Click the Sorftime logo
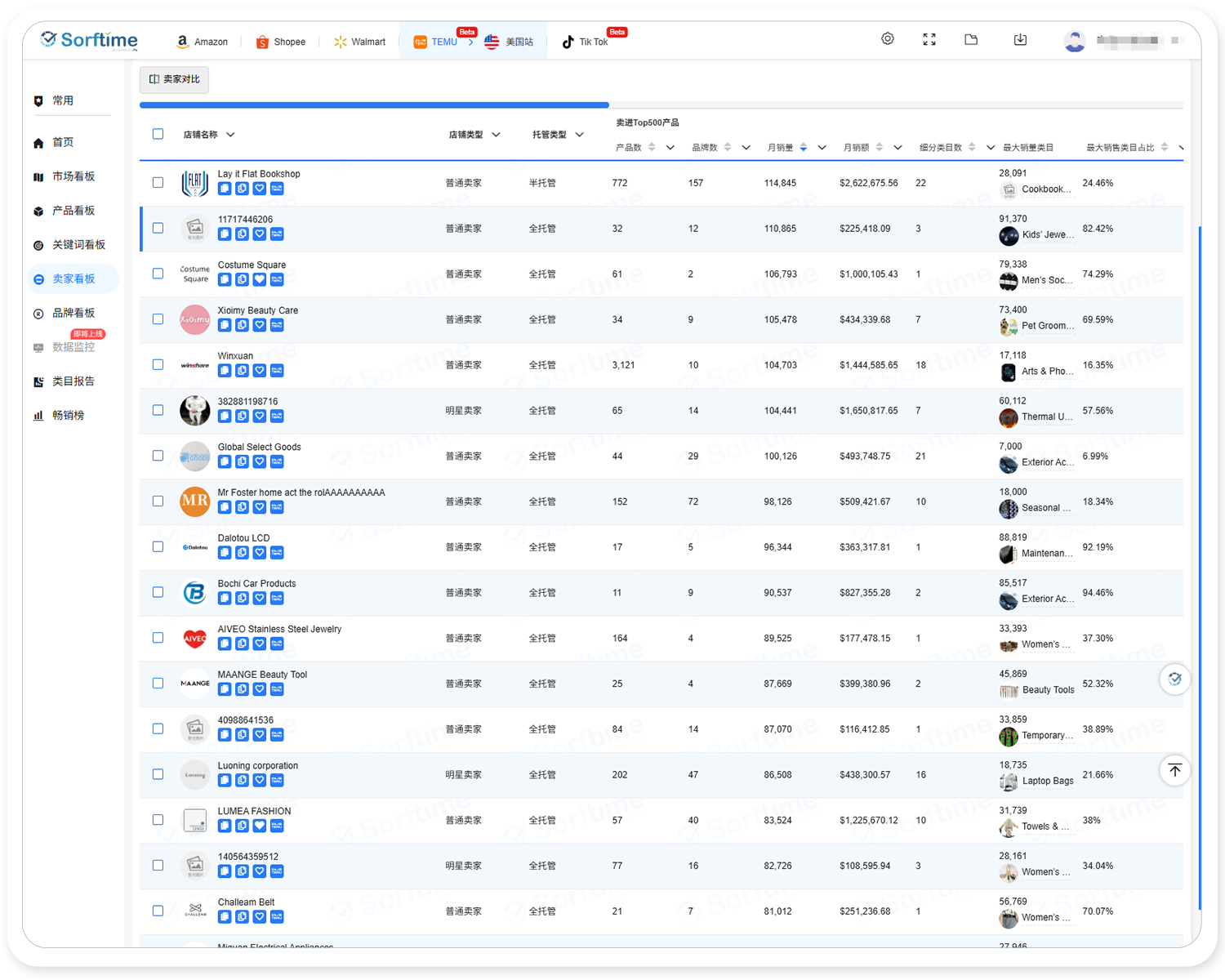The height and width of the screenshot is (980, 1225). pos(89,40)
